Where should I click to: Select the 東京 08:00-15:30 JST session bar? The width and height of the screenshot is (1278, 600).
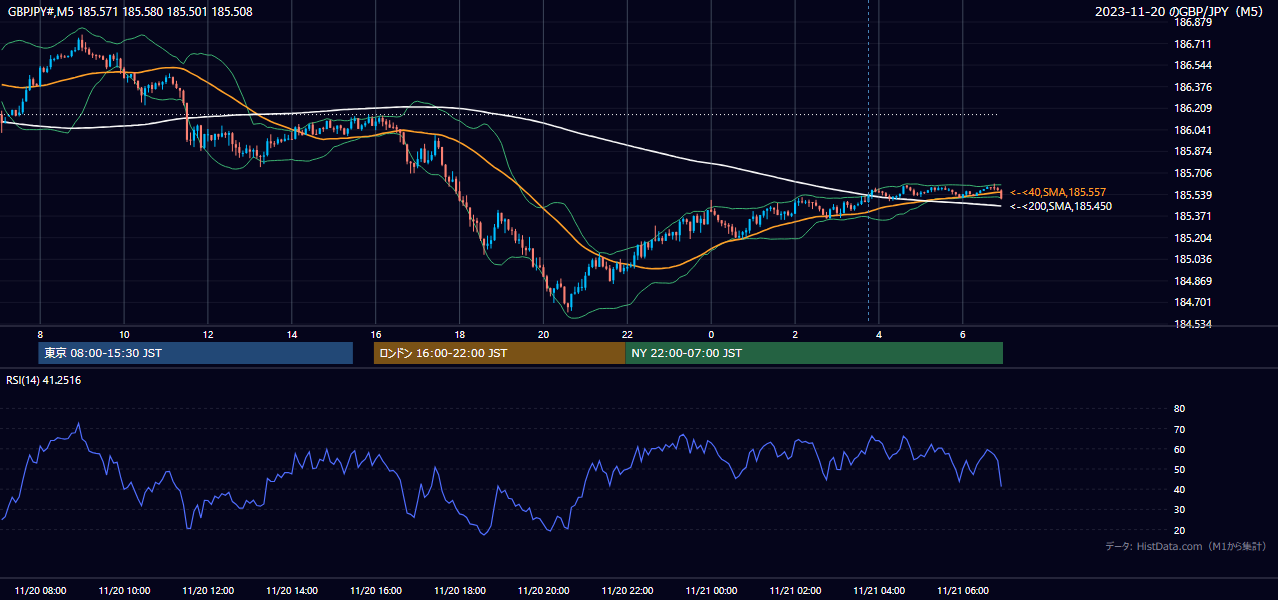(196, 353)
